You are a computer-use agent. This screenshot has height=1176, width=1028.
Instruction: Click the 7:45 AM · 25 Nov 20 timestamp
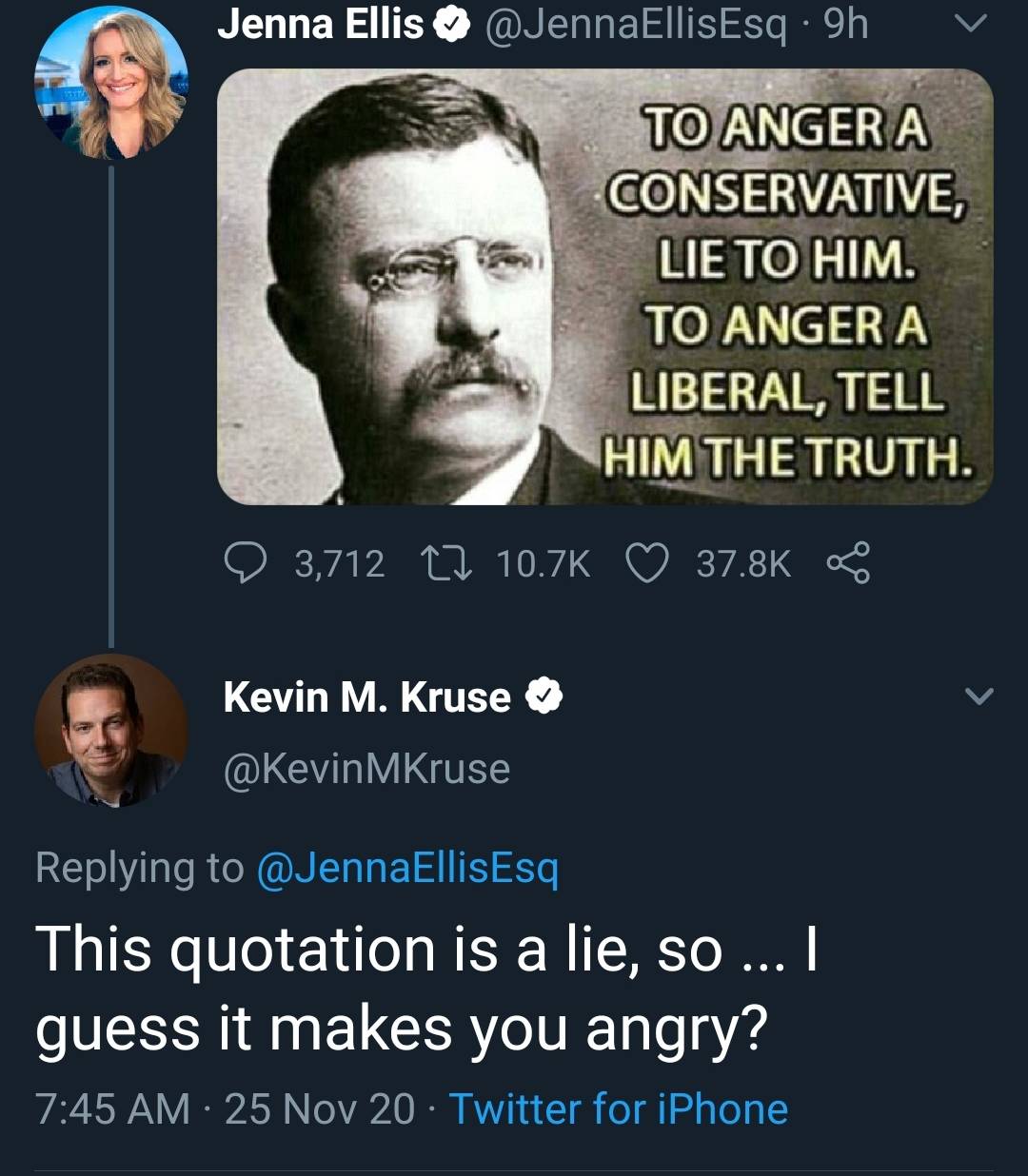click(225, 1109)
